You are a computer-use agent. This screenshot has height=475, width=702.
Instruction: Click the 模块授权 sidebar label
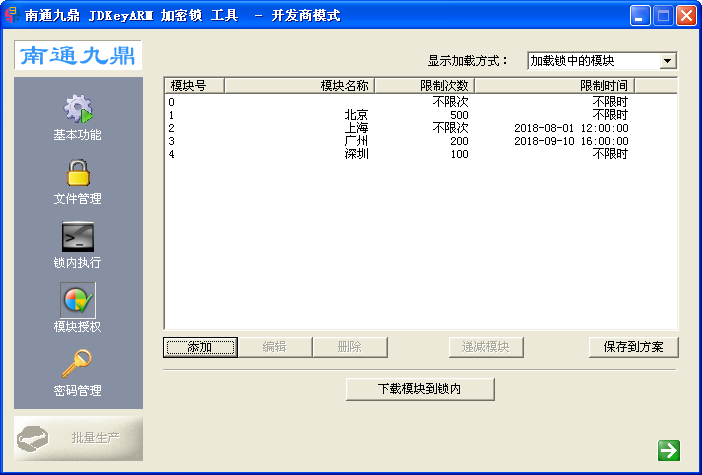[x=77, y=327]
